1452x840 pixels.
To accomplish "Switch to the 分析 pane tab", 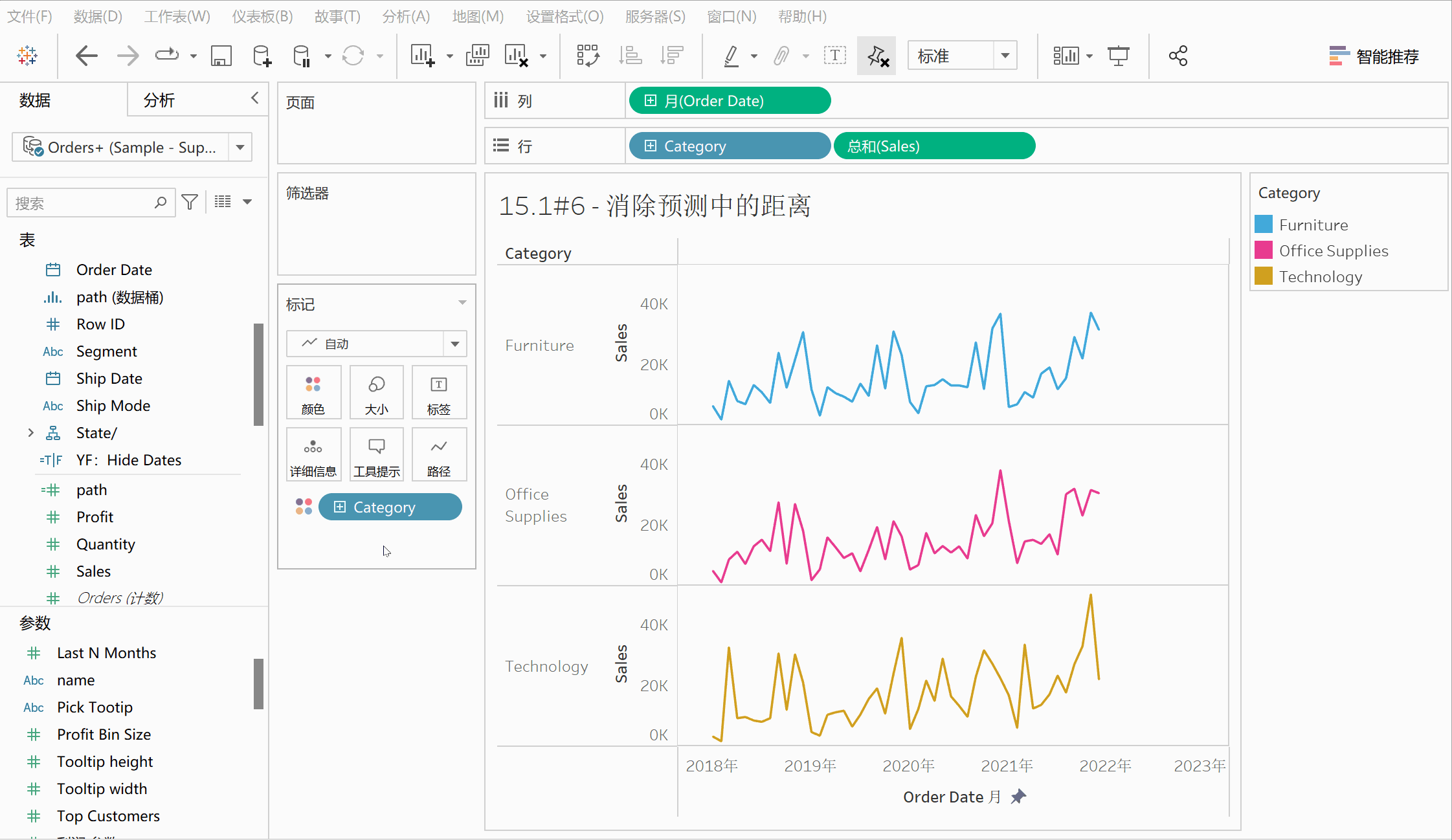I will 159,100.
